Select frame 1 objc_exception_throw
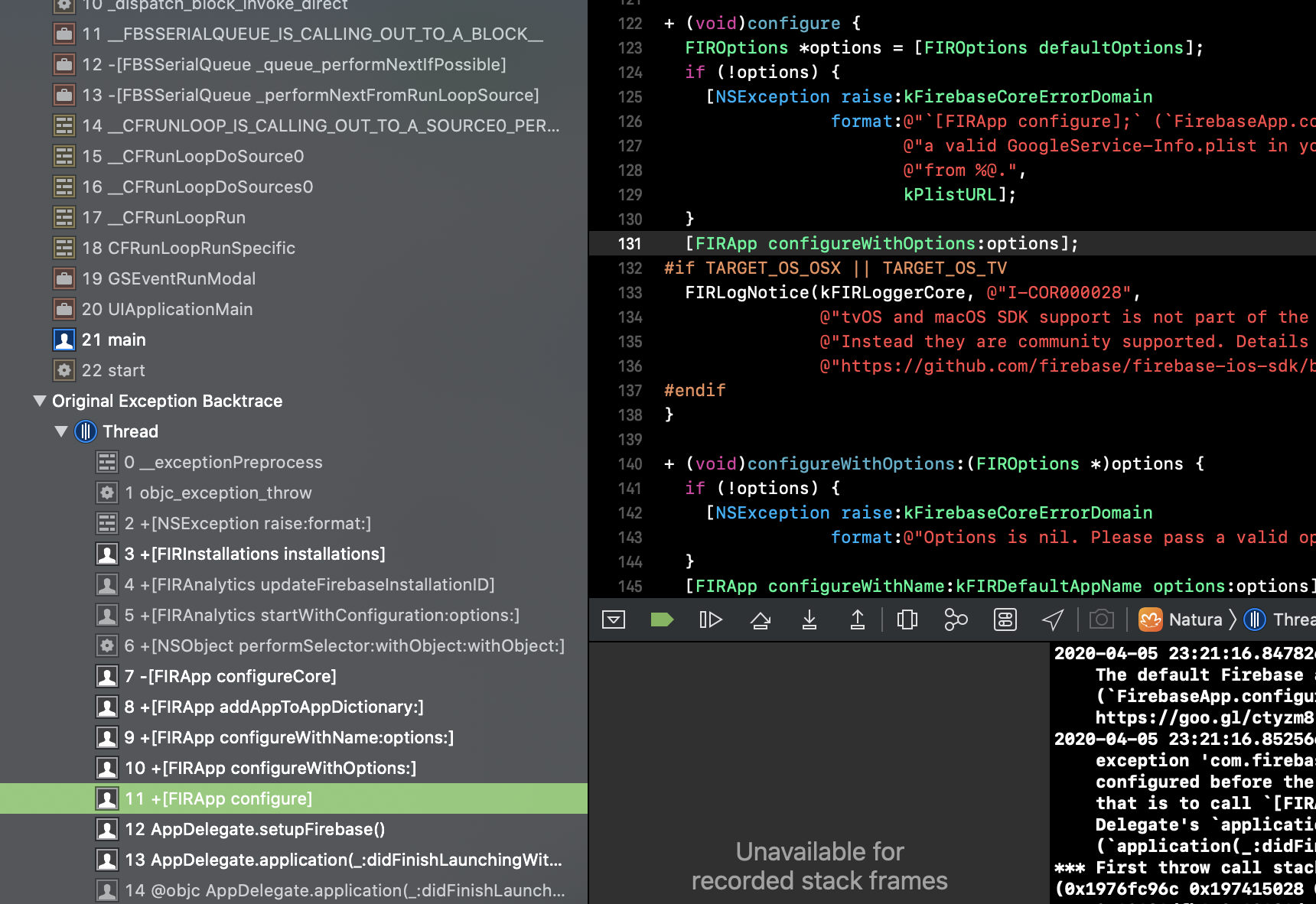 click(x=294, y=493)
